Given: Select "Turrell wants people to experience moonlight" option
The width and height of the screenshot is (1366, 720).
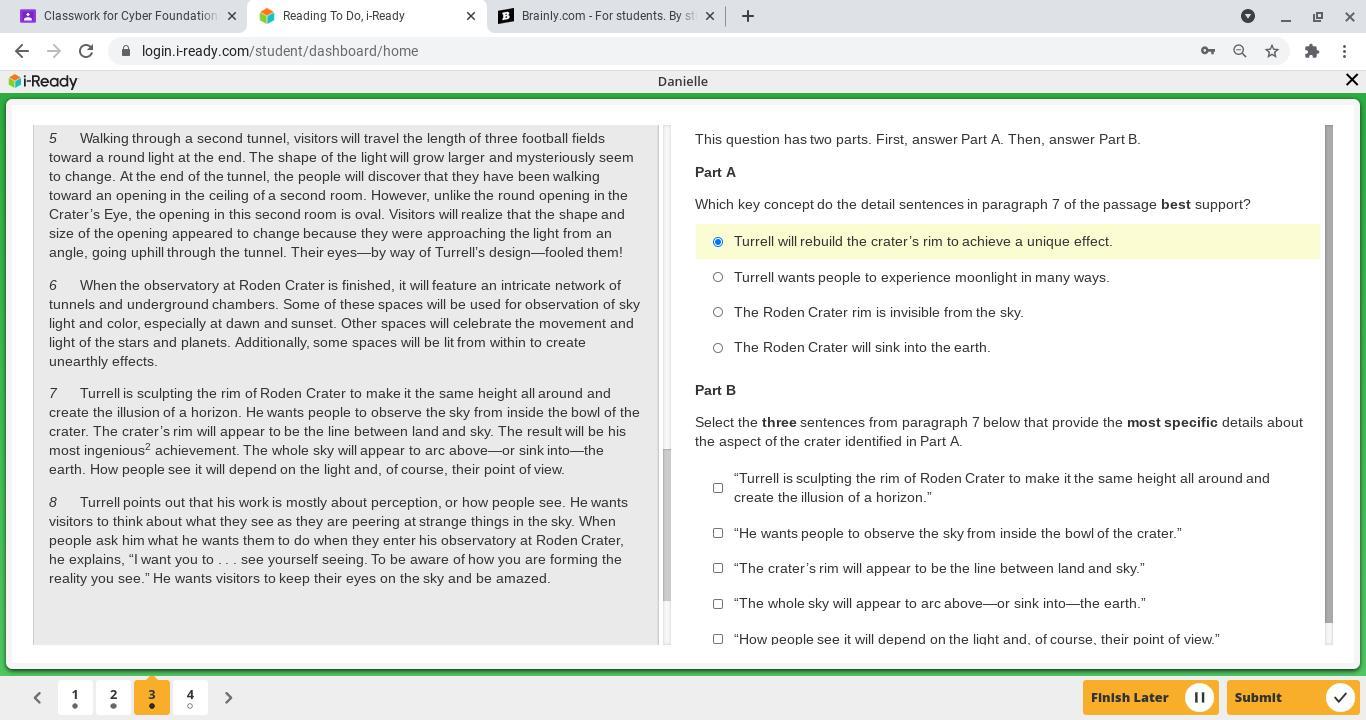Looking at the screenshot, I should pos(717,277).
